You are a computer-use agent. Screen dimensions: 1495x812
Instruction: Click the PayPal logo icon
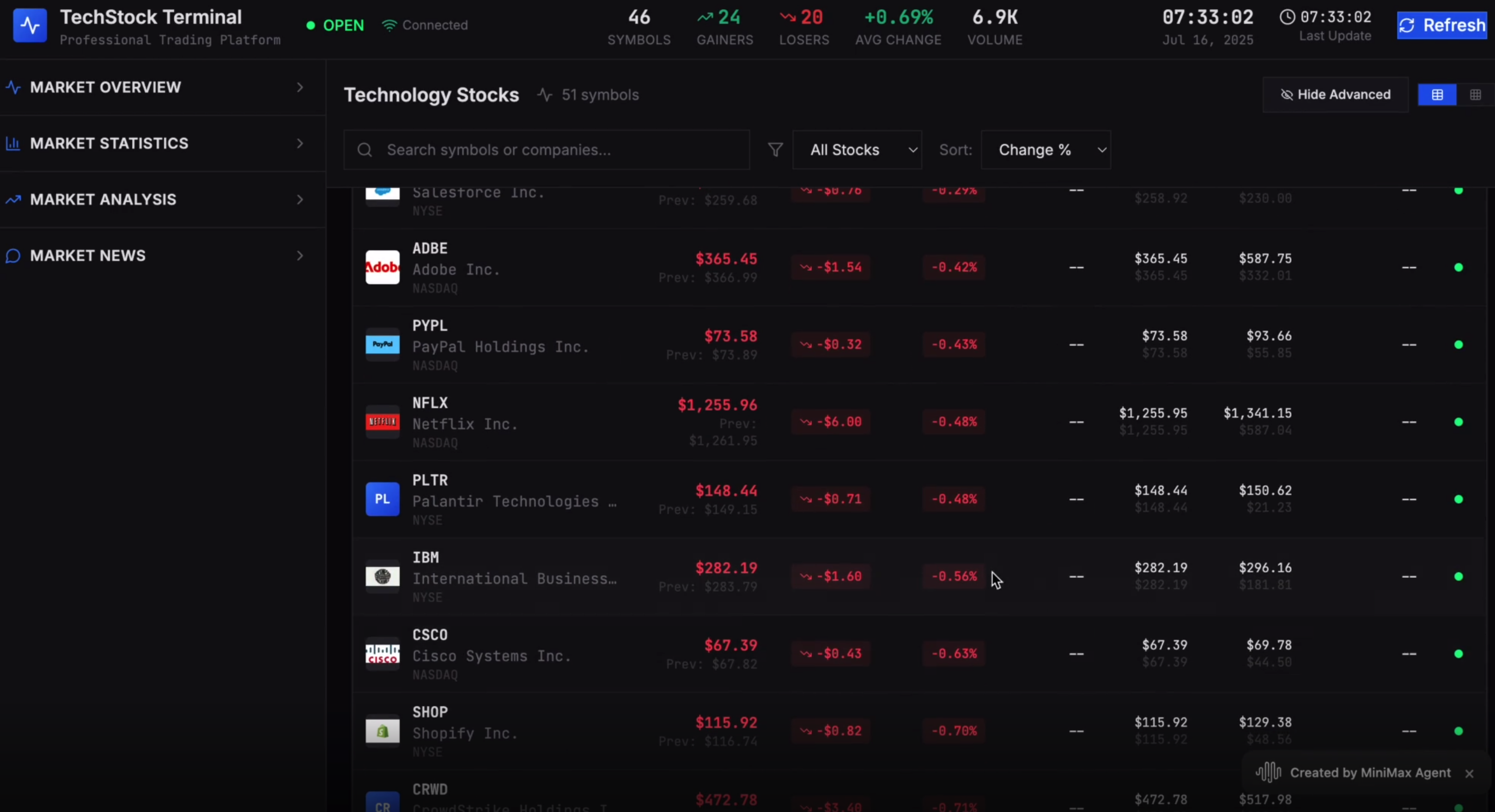point(382,344)
